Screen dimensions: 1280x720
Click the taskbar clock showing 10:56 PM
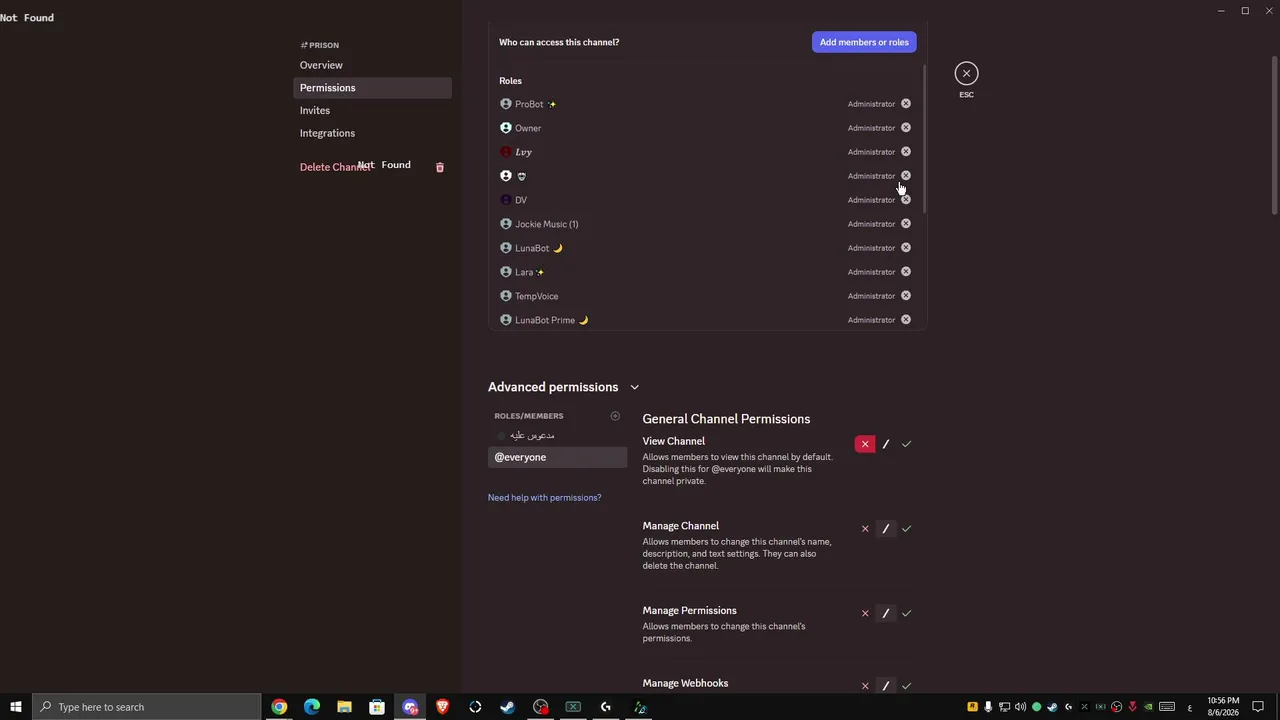click(x=1223, y=707)
